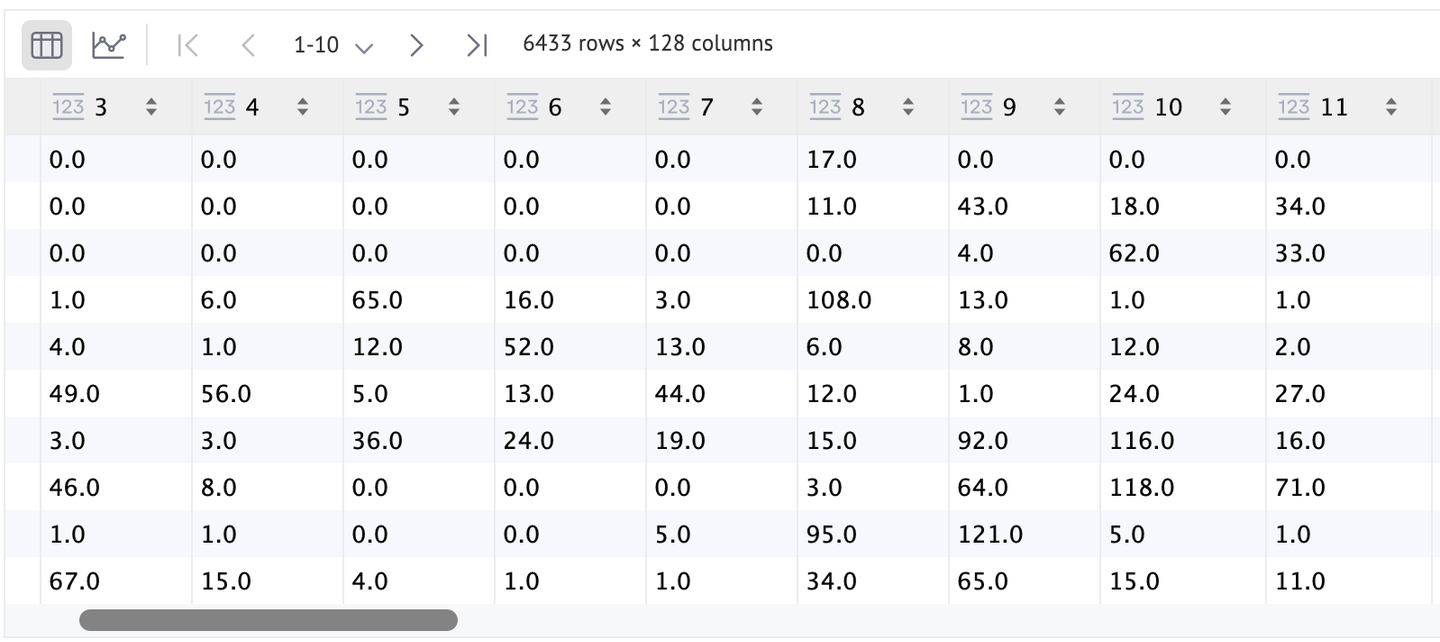
Task: Go to last page arrow
Action: (477, 45)
